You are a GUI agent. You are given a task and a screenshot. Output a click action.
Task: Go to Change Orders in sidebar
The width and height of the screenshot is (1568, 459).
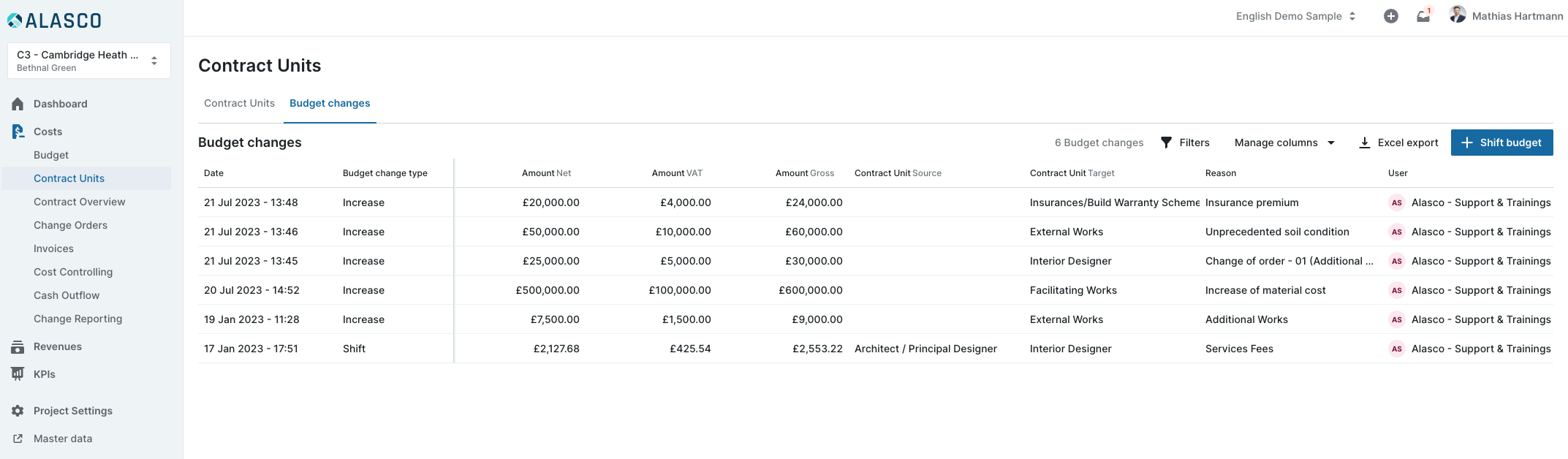(70, 225)
